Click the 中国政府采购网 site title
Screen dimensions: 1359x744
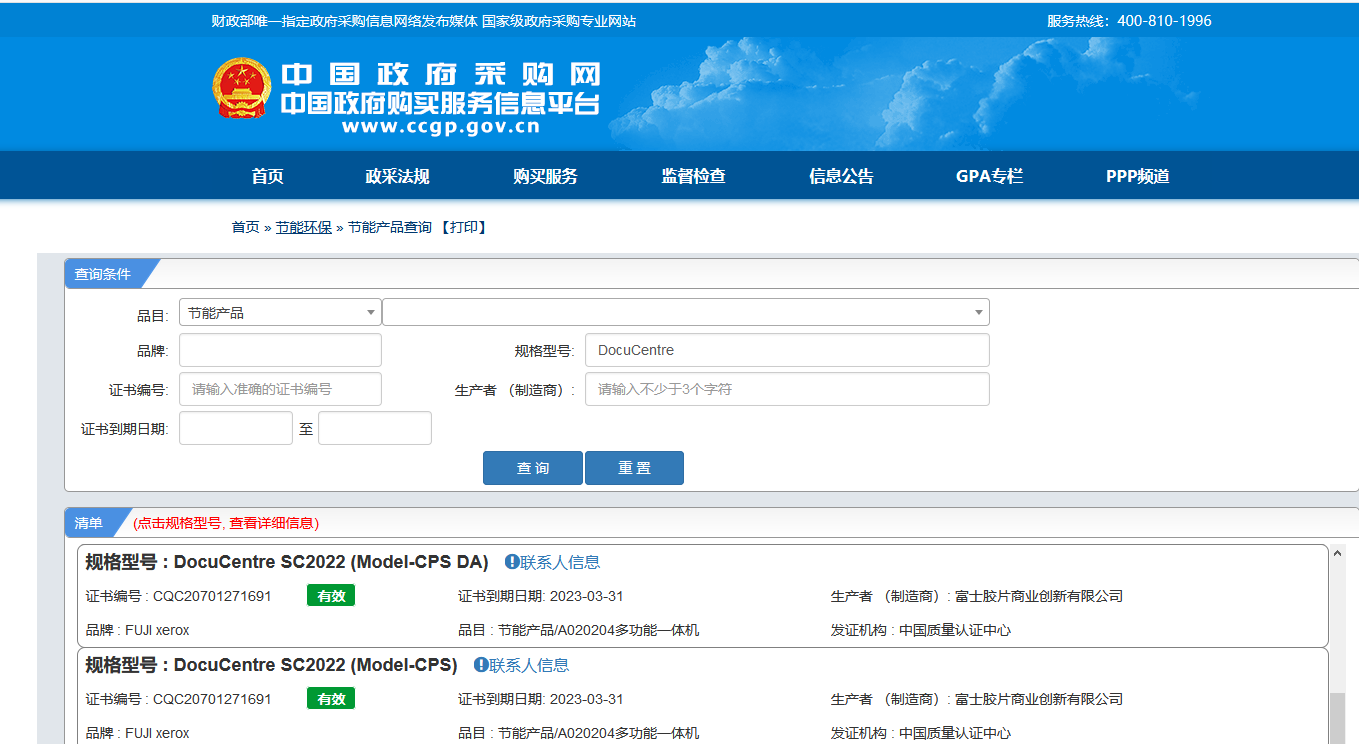tap(441, 75)
